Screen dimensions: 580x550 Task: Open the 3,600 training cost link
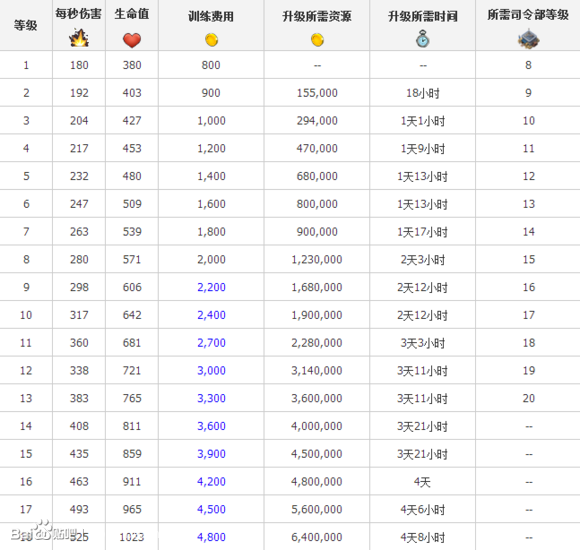click(211, 426)
